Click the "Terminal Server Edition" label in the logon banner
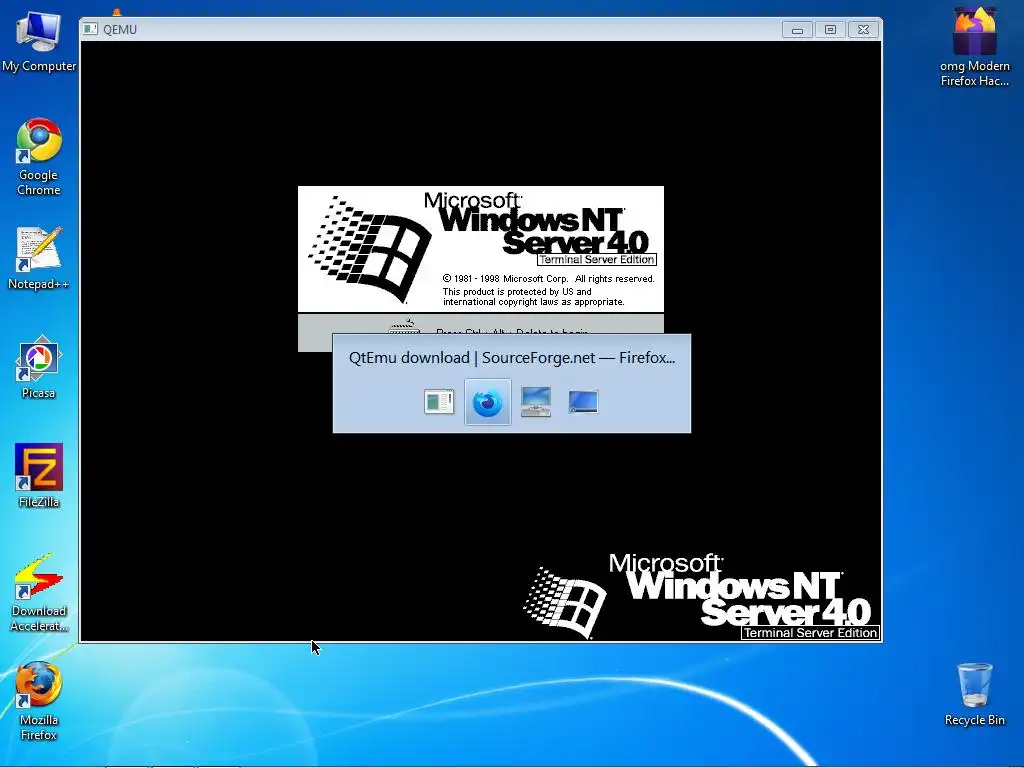1024x768 pixels. coord(596,259)
